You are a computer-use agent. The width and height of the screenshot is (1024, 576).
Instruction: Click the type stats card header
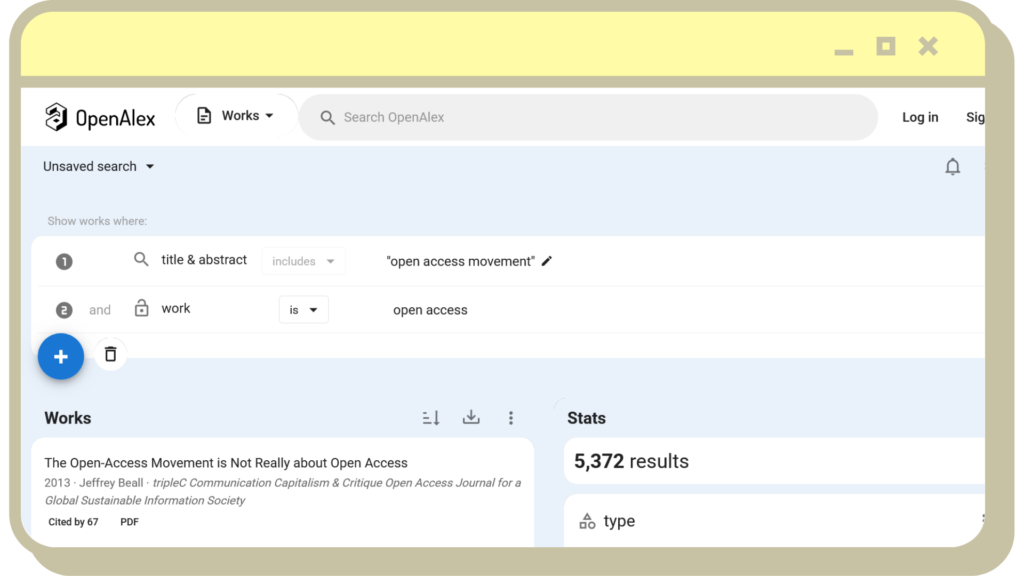tap(619, 521)
